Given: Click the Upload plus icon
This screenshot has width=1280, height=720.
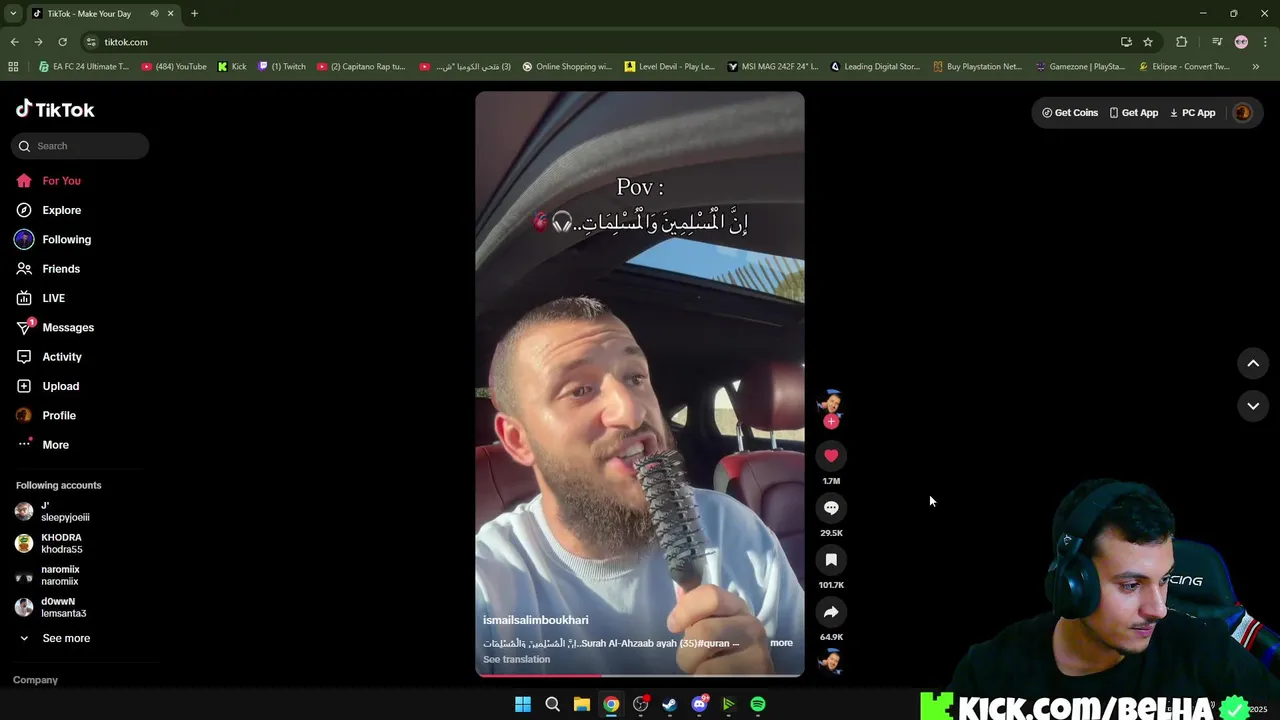Looking at the screenshot, I should (x=24, y=386).
